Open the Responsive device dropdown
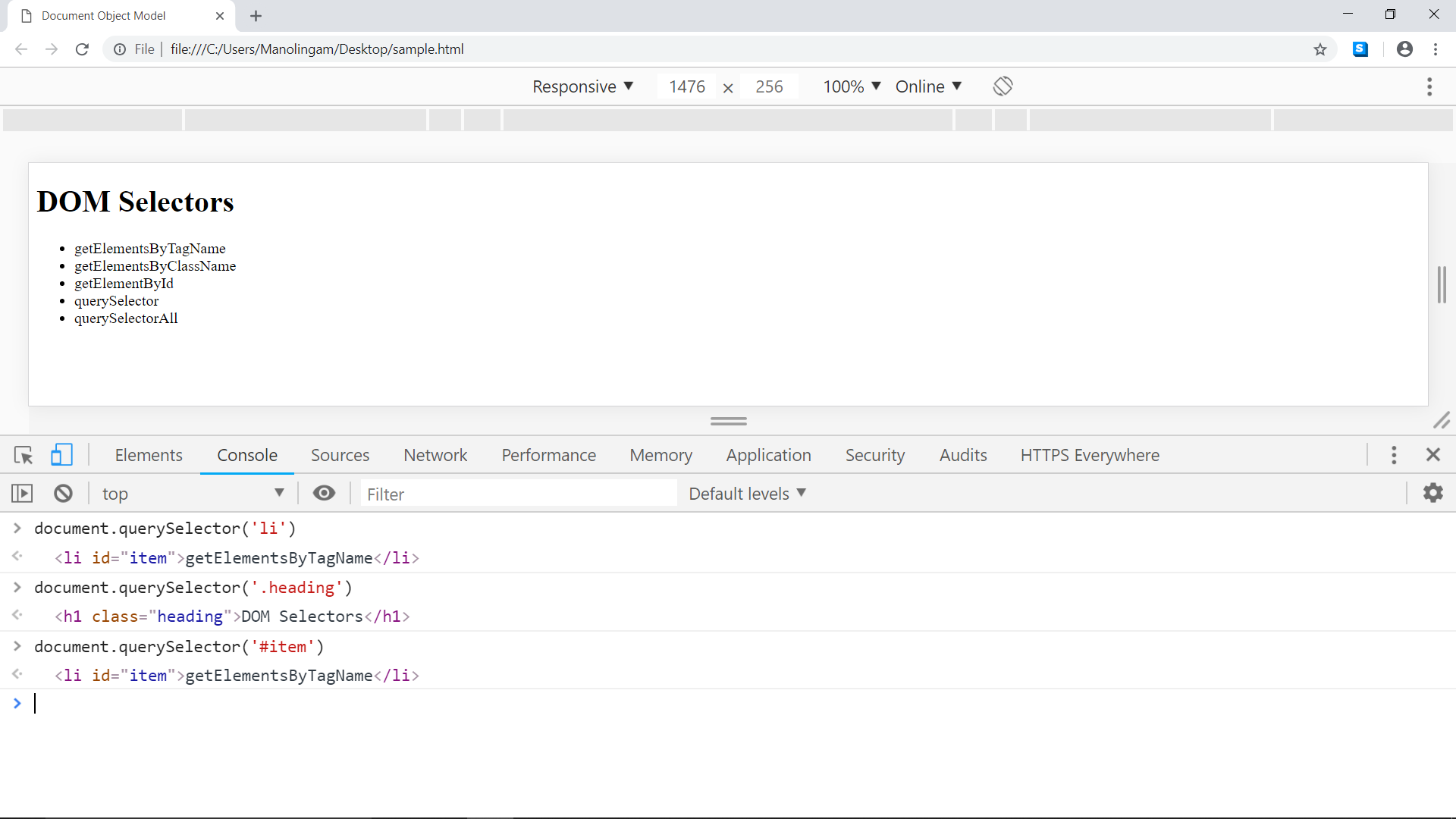 [582, 86]
